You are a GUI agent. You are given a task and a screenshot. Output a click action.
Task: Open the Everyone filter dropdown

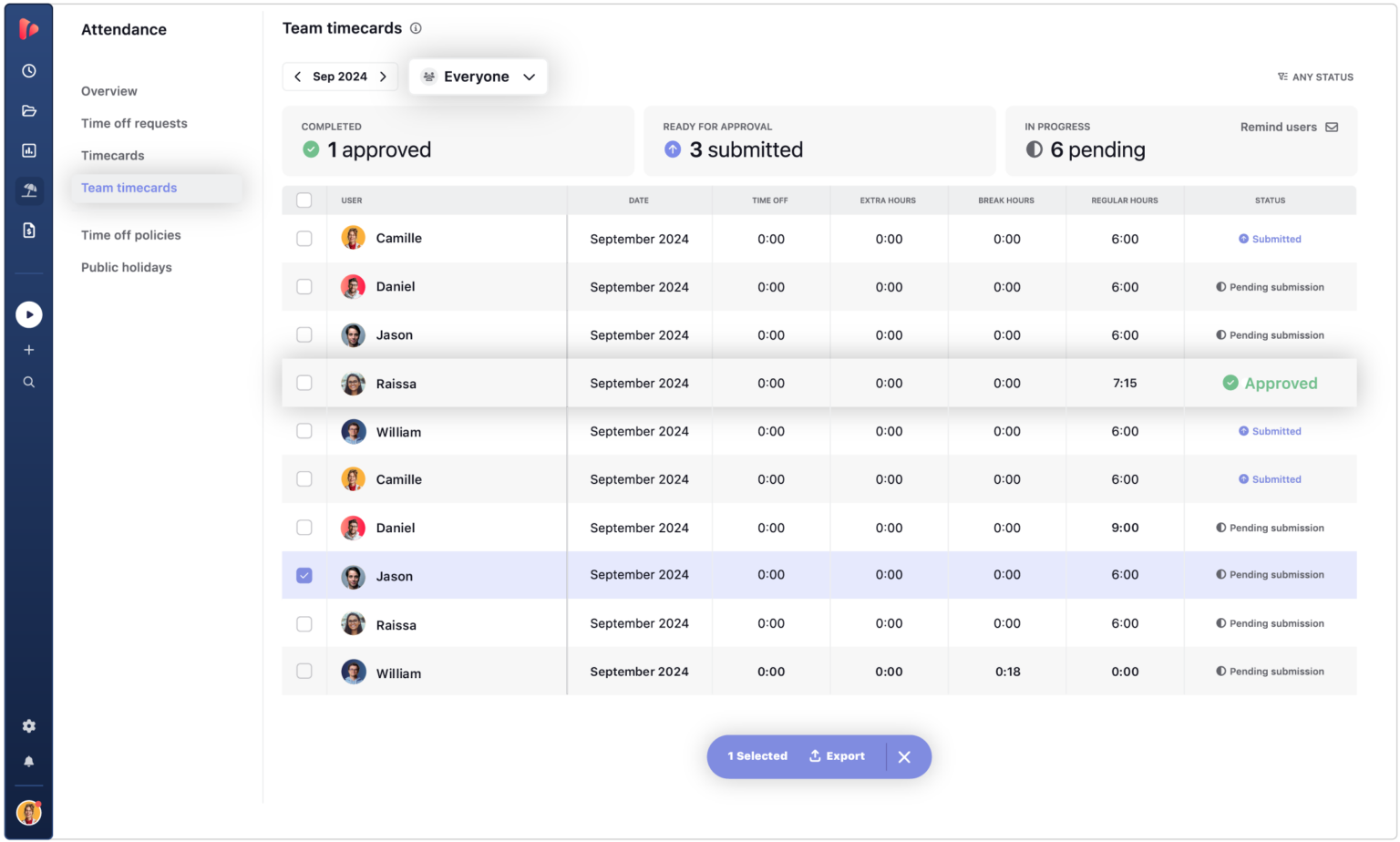pyautogui.click(x=478, y=77)
